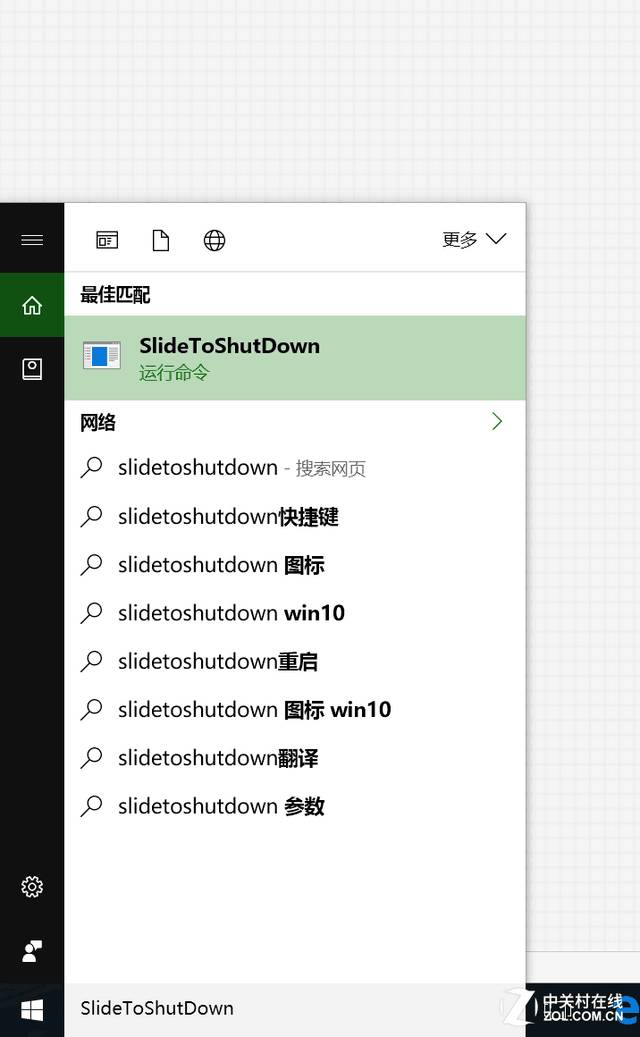This screenshot has height=1037, width=640.
Task: Select the 网络 section header
Action: click(x=98, y=422)
